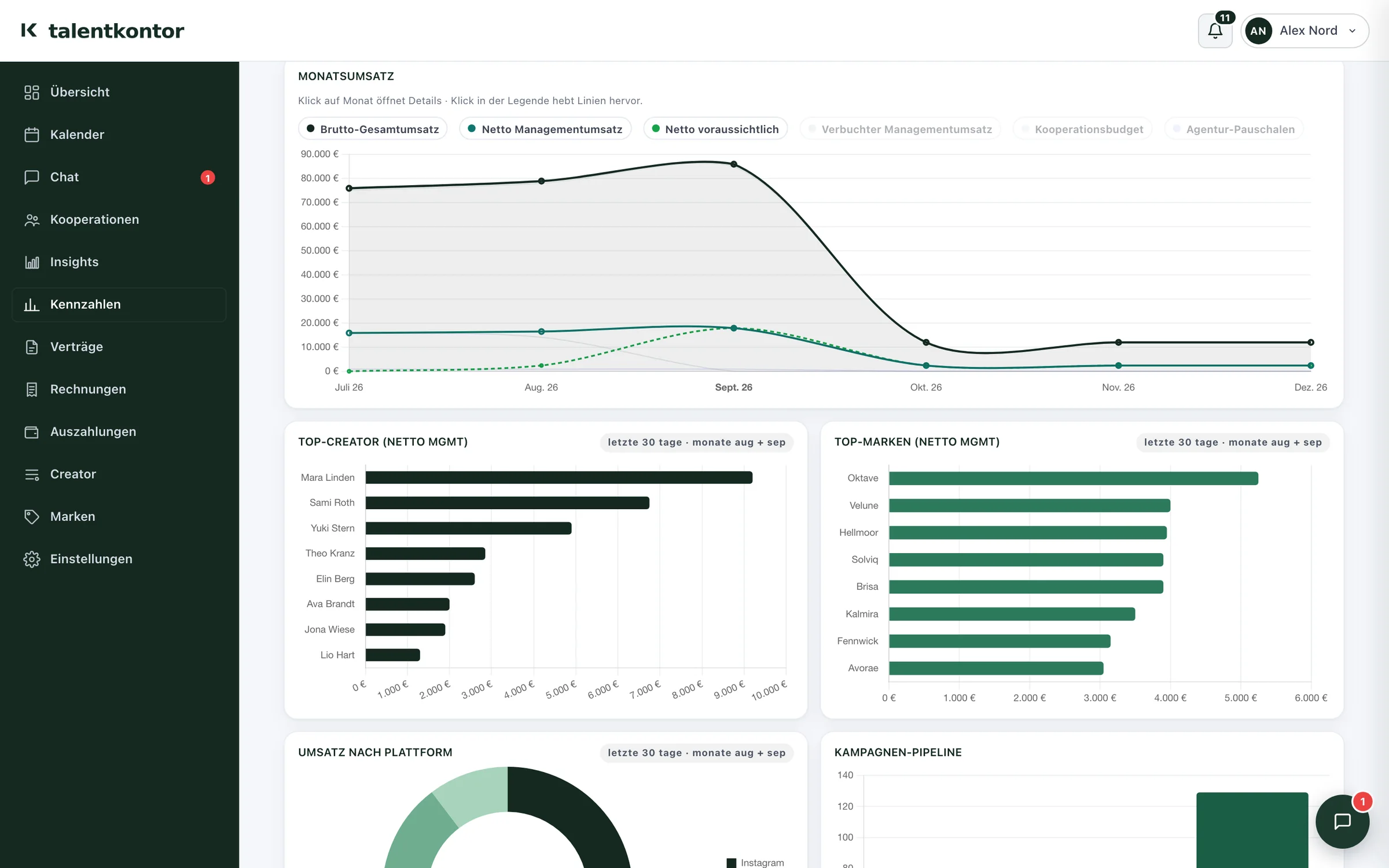Viewport: 1389px width, 868px height.
Task: Open notifications bell with 11 alerts
Action: [x=1215, y=31]
